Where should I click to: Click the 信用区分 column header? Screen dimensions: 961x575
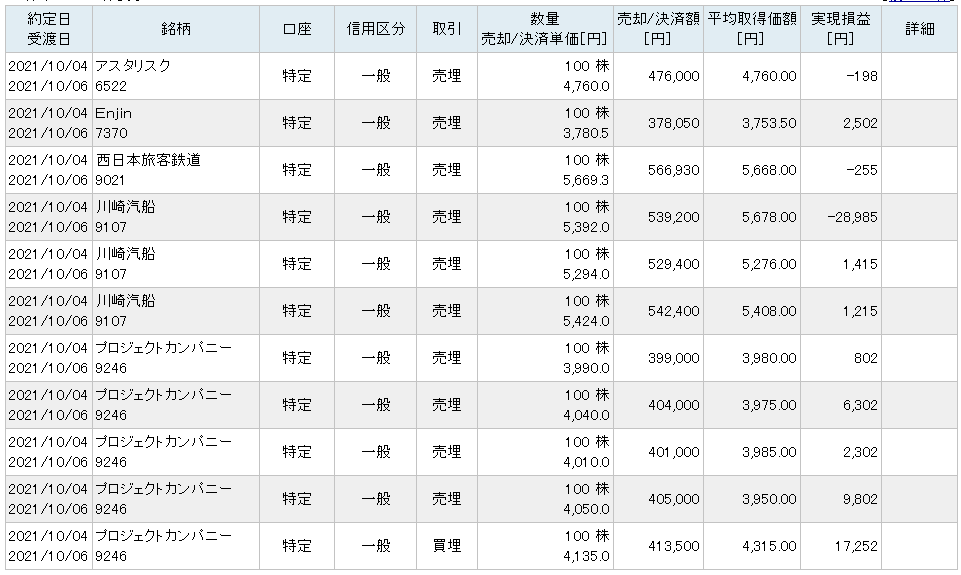[376, 29]
